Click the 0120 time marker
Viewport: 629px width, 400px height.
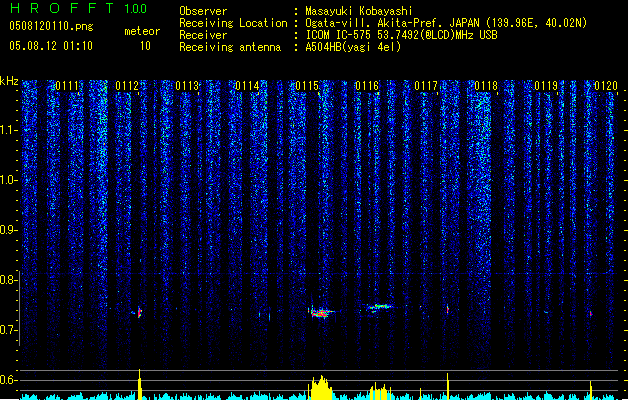(606, 86)
